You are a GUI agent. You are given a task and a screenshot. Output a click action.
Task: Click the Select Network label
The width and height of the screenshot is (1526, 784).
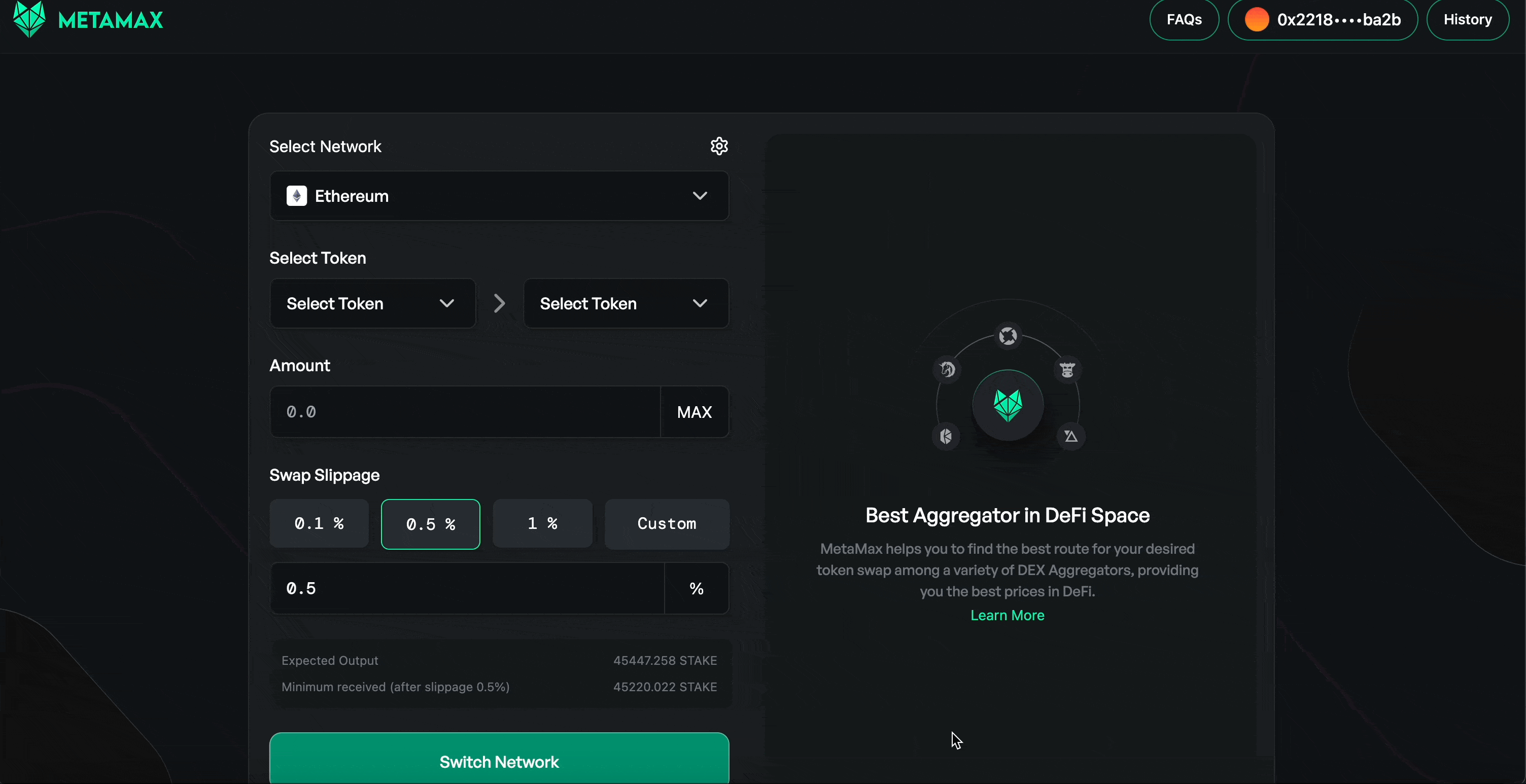point(325,147)
